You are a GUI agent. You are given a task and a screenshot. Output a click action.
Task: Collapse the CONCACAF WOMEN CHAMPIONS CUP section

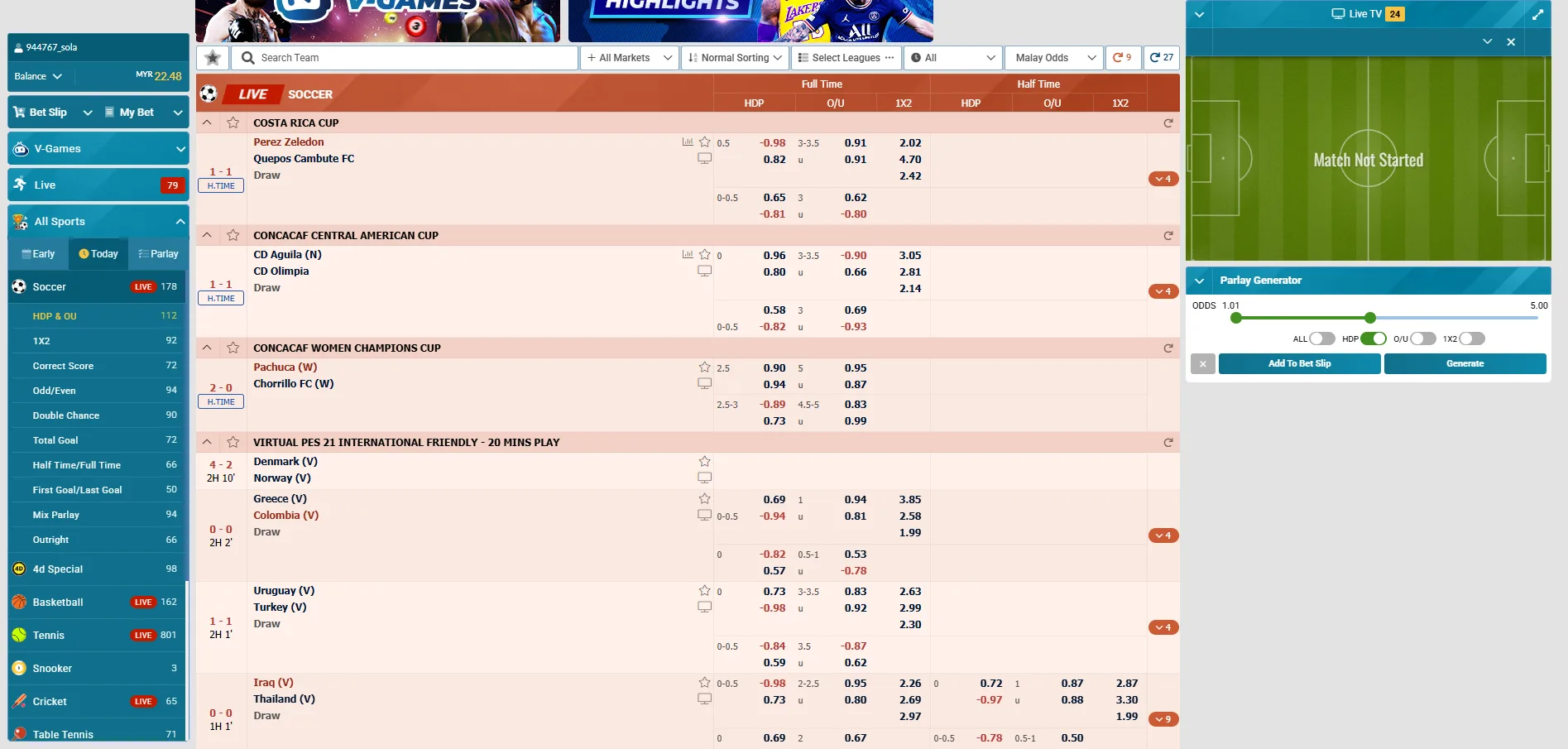(207, 348)
